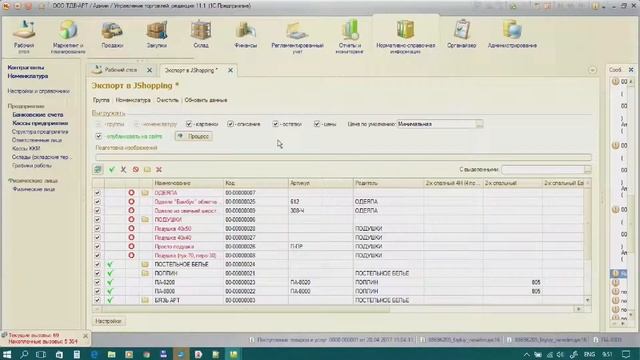Click green check status in ПОСТЕЛЬНОЕ БЕЛЬЕ row
The height and width of the screenshot is (360, 640).
tap(110, 264)
